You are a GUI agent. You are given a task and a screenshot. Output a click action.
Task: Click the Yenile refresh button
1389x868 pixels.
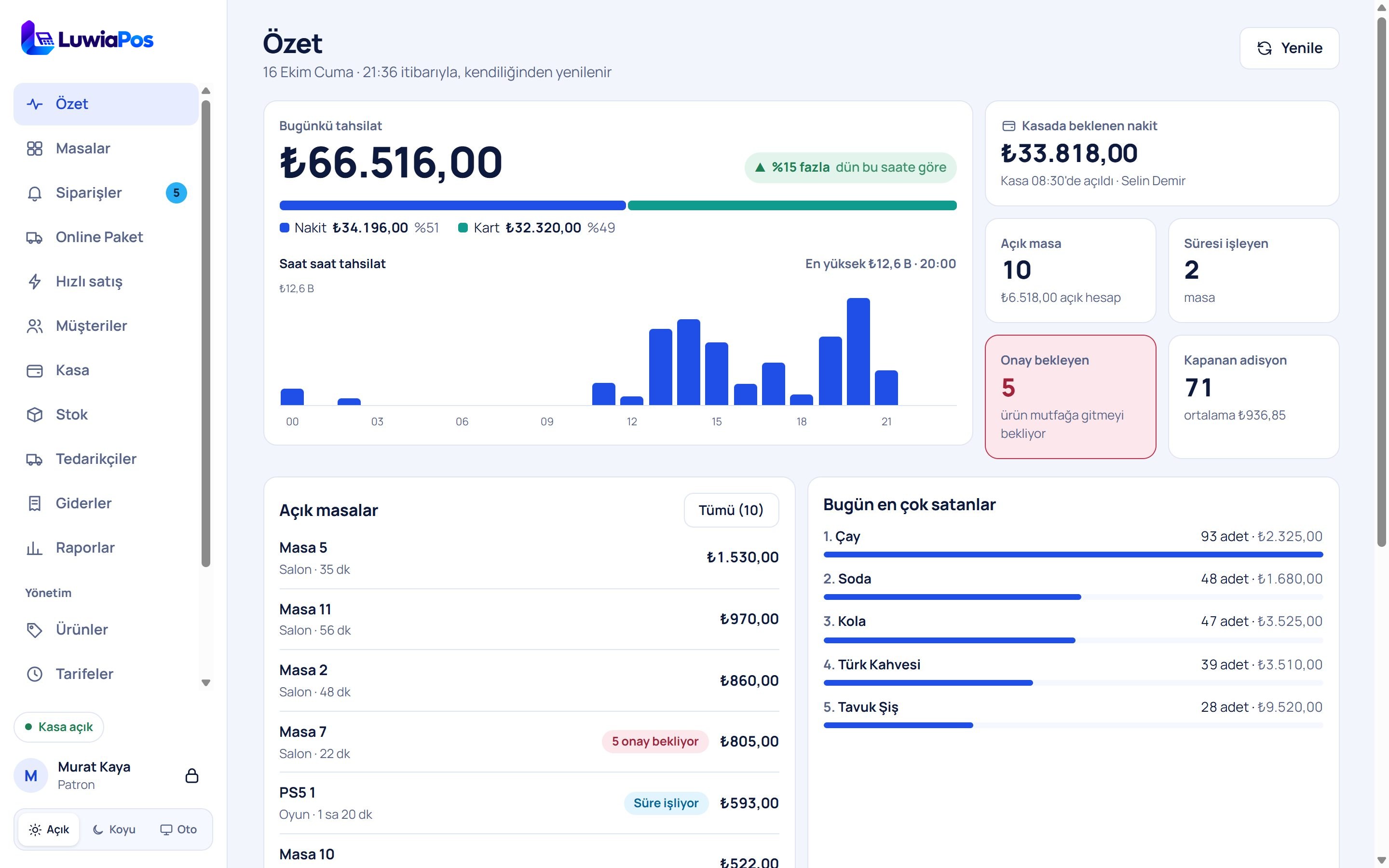point(1289,48)
